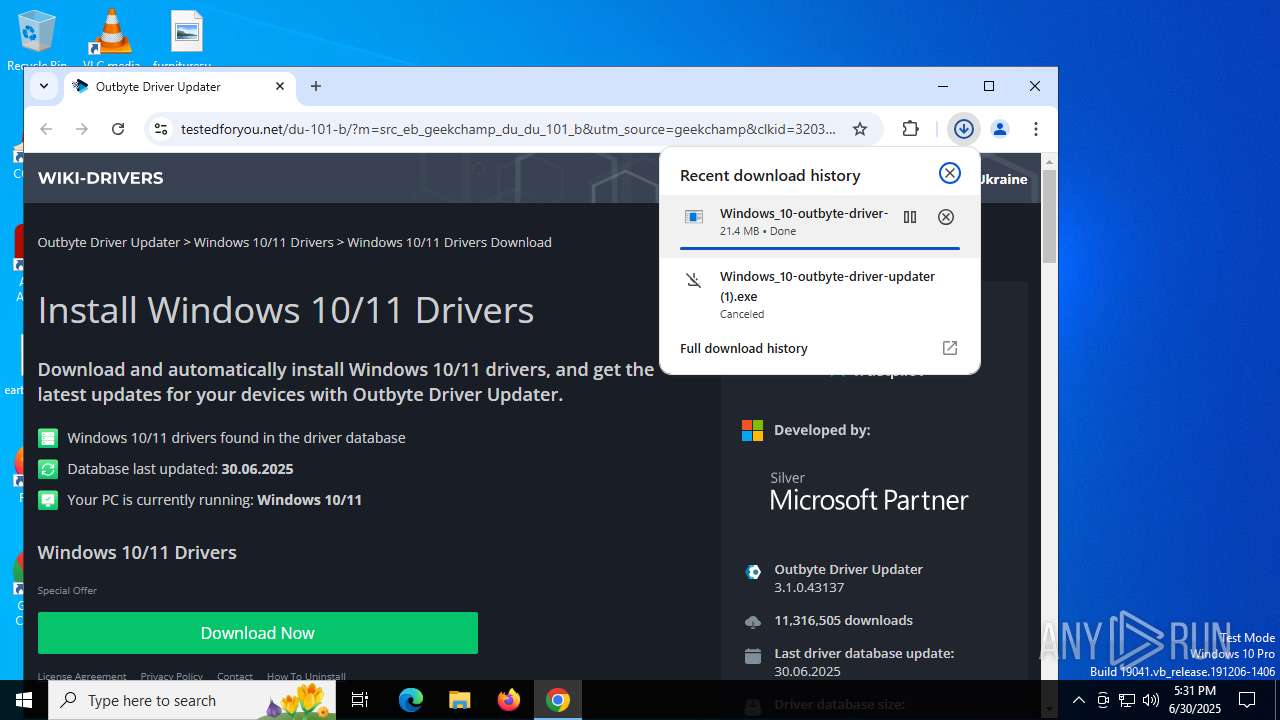Open Task View on the taskbar

pyautogui.click(x=361, y=700)
